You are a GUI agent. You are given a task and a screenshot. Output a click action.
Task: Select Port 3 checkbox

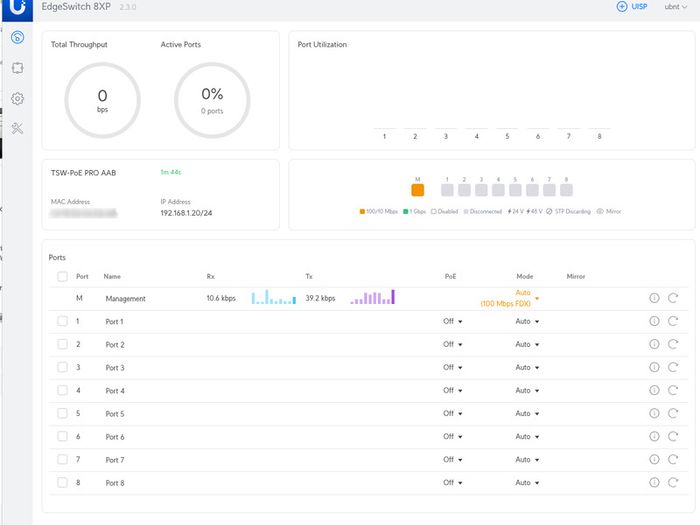[62, 367]
